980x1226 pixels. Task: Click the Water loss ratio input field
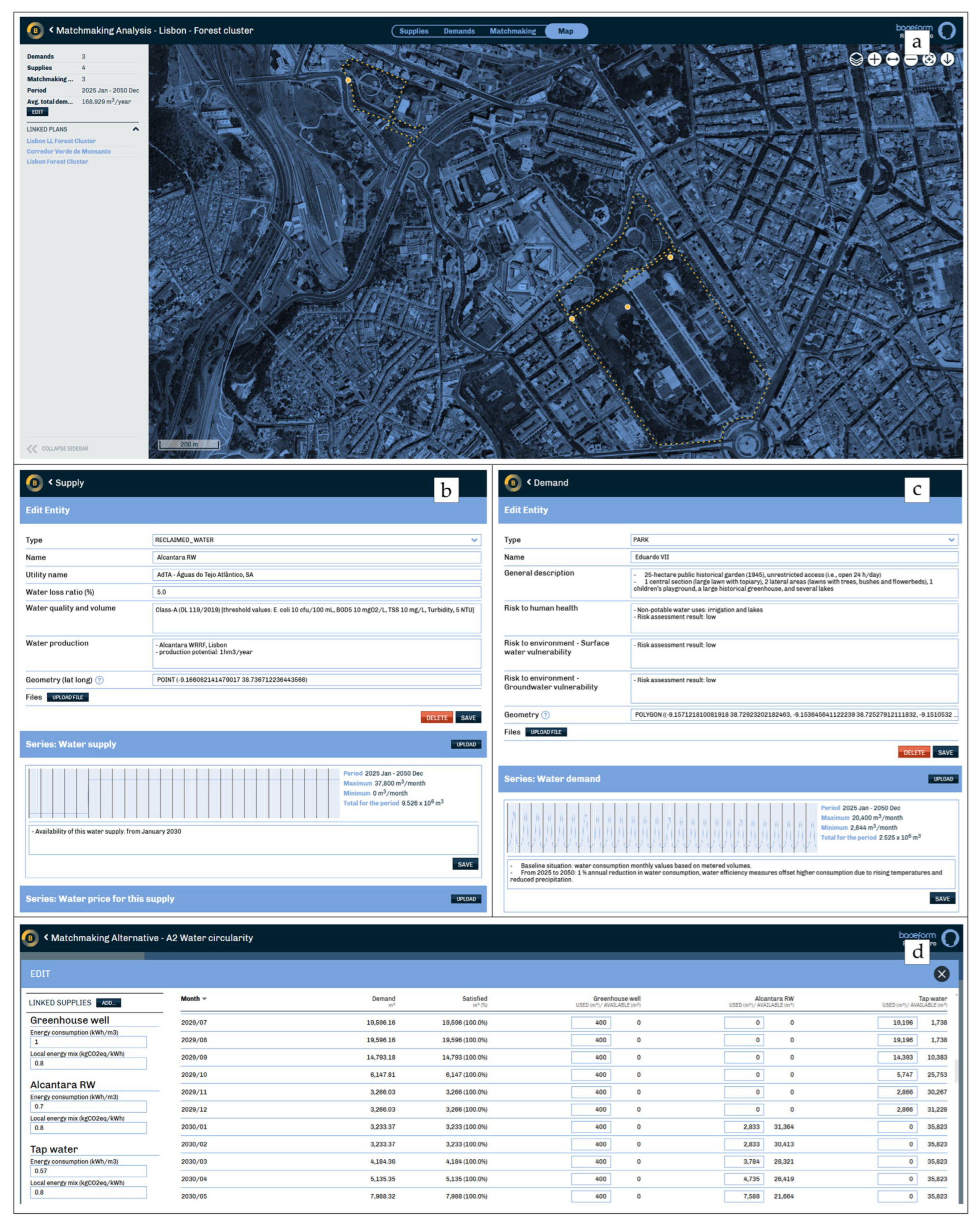(x=316, y=592)
